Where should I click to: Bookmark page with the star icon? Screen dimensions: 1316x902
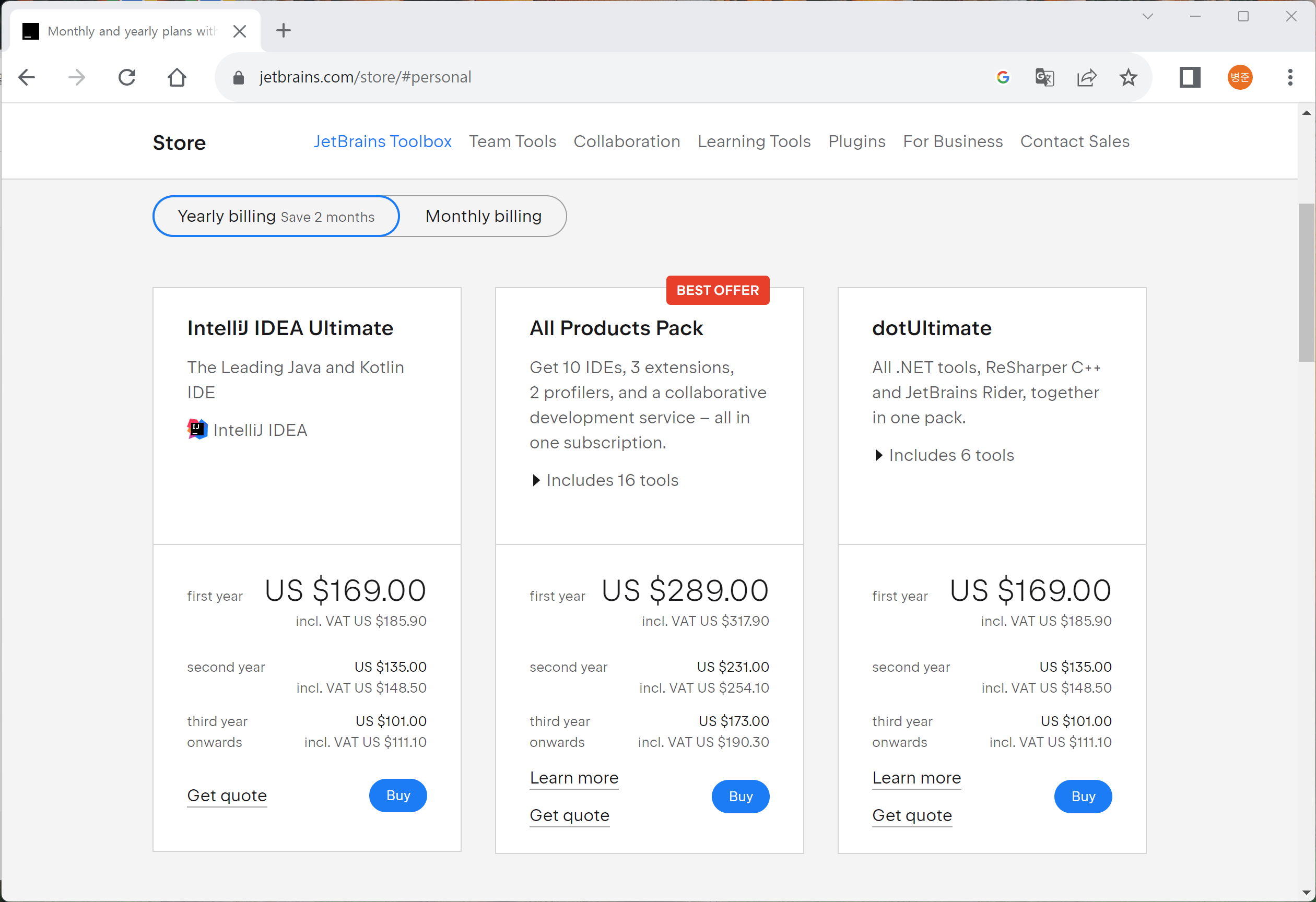click(1128, 78)
